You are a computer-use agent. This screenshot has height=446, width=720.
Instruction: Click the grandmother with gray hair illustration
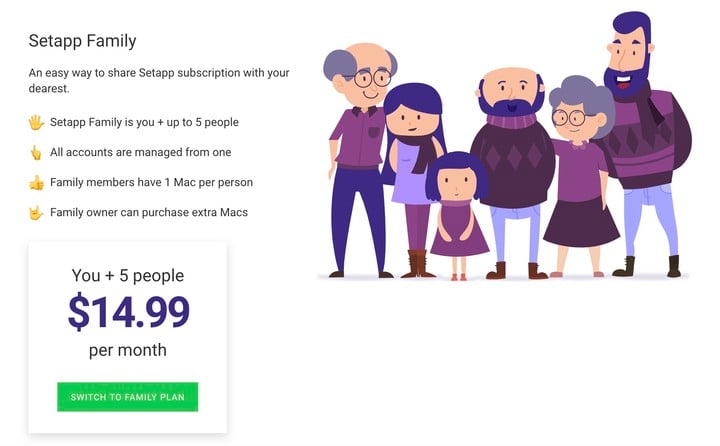[x=580, y=179]
